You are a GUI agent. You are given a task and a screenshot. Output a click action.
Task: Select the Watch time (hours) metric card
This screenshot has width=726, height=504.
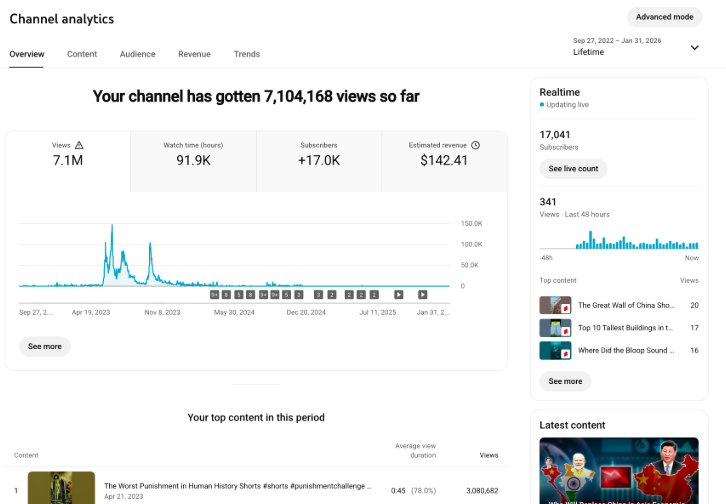pos(193,161)
